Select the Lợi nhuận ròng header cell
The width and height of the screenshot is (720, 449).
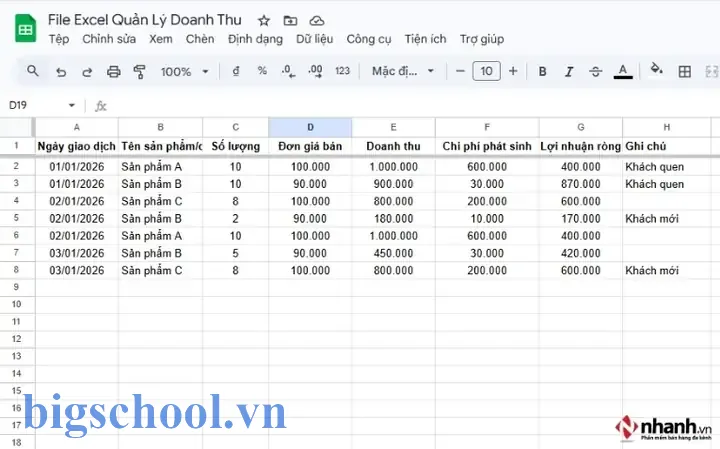pyautogui.click(x=581, y=146)
